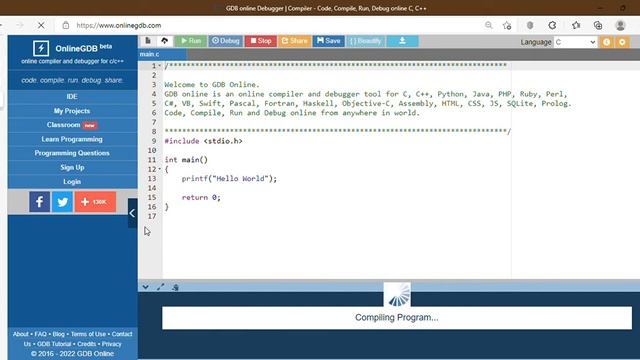Click the OnlineGDB lightning logo

coord(41,48)
